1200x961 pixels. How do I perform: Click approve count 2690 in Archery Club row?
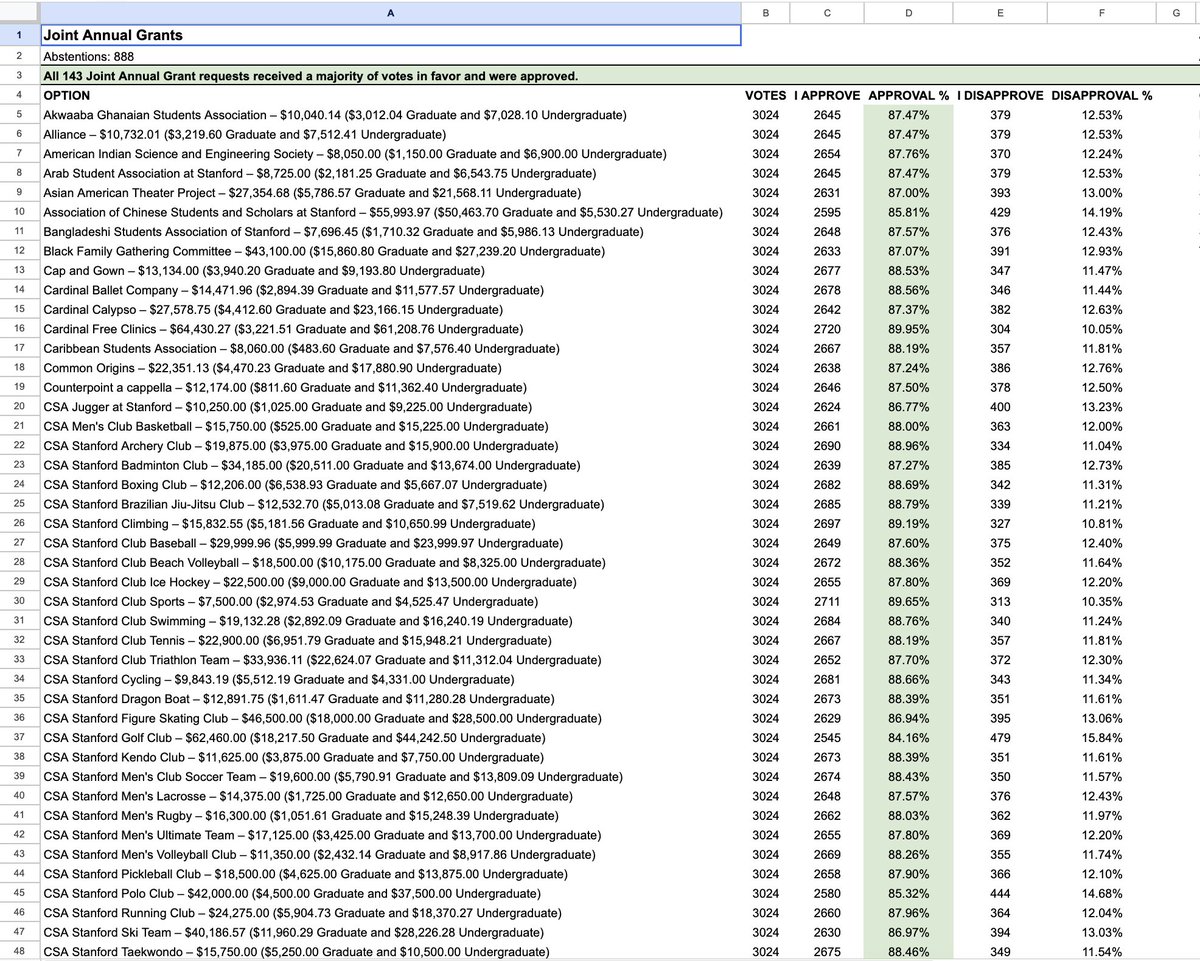click(827, 446)
